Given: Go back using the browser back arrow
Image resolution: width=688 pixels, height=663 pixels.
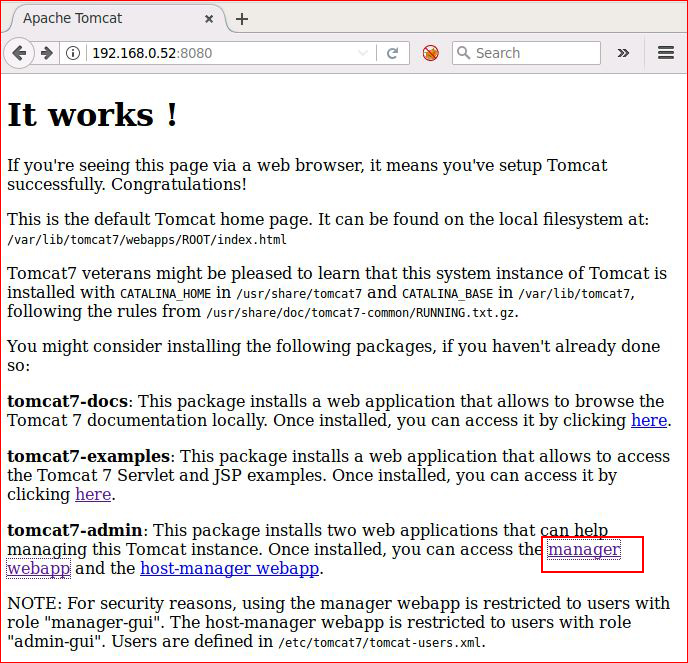Looking at the screenshot, I should (x=19, y=53).
